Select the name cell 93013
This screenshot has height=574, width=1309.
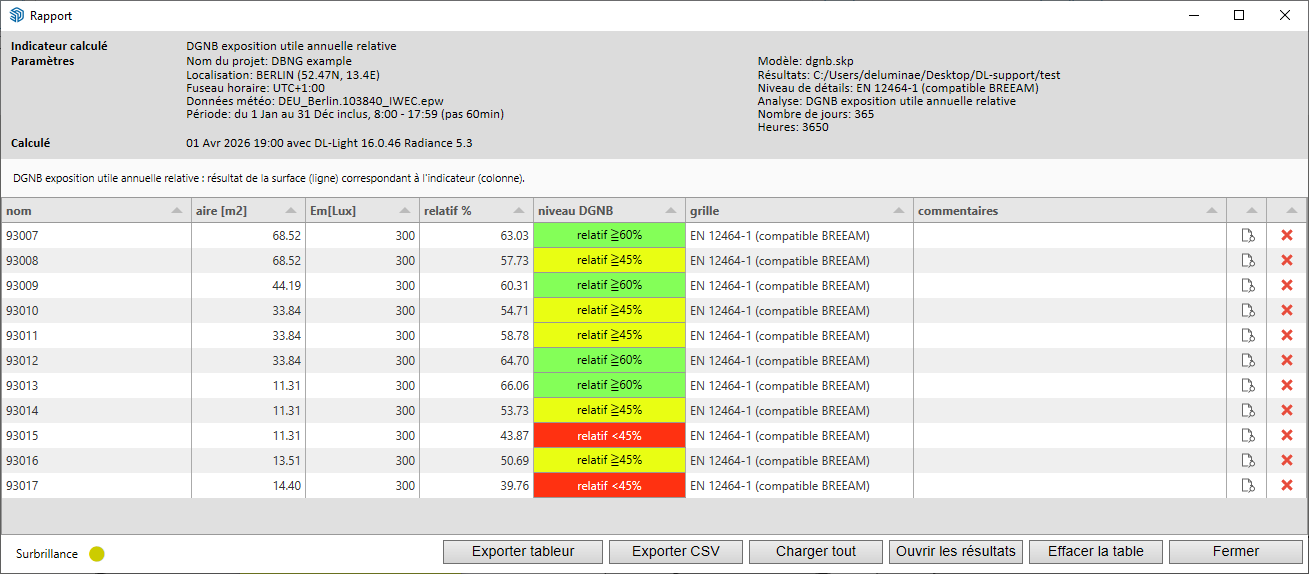(96, 386)
